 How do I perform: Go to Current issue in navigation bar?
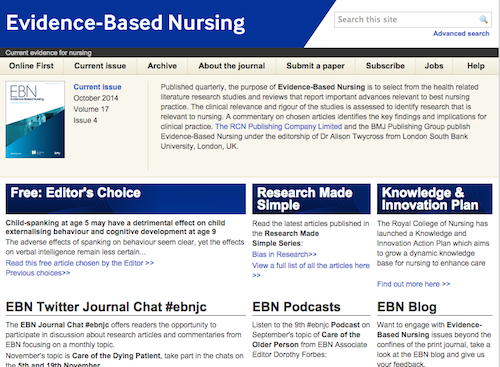(x=100, y=66)
